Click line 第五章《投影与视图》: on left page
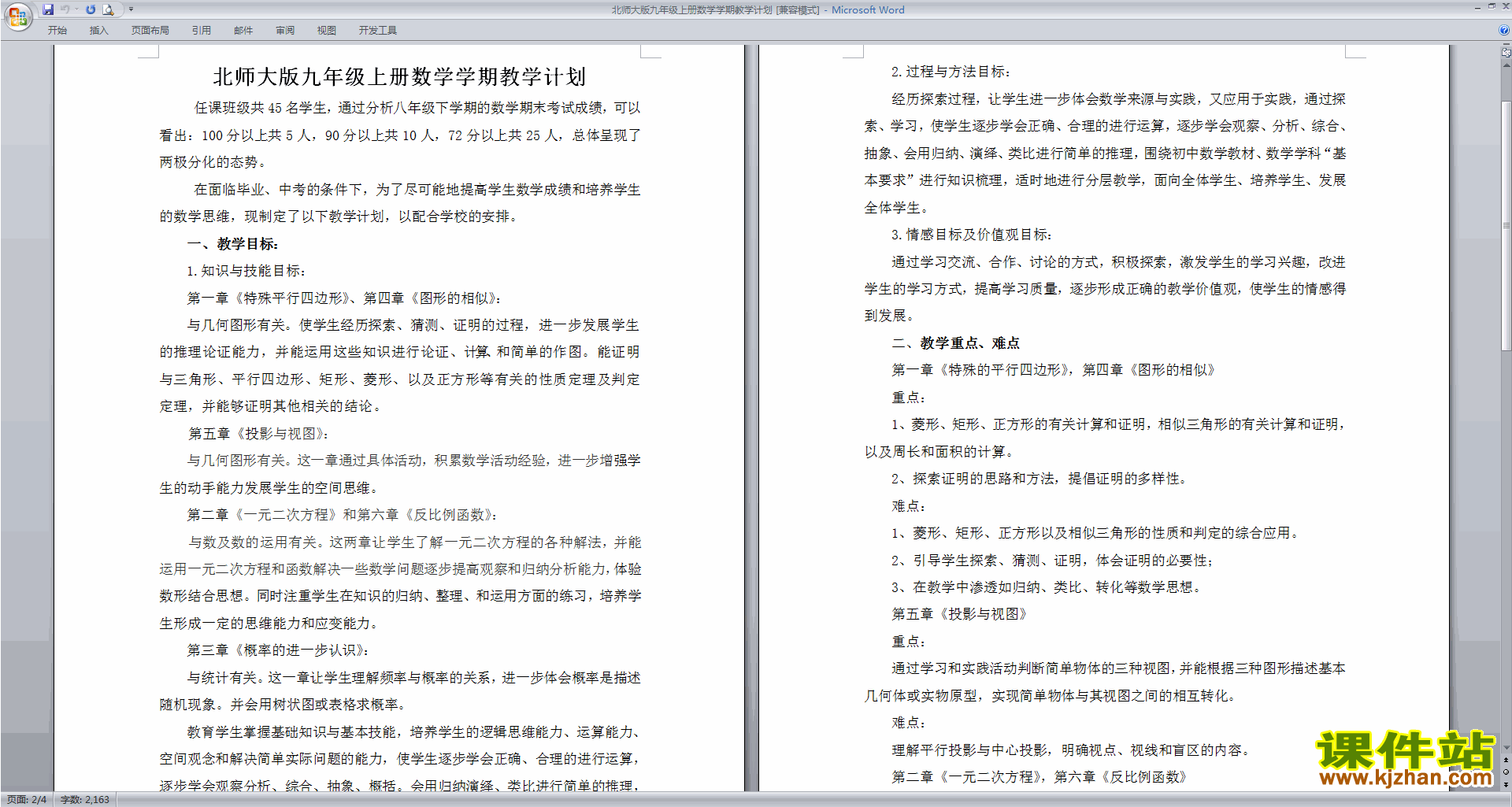Image resolution: width=1512 pixels, height=807 pixels. point(258,434)
